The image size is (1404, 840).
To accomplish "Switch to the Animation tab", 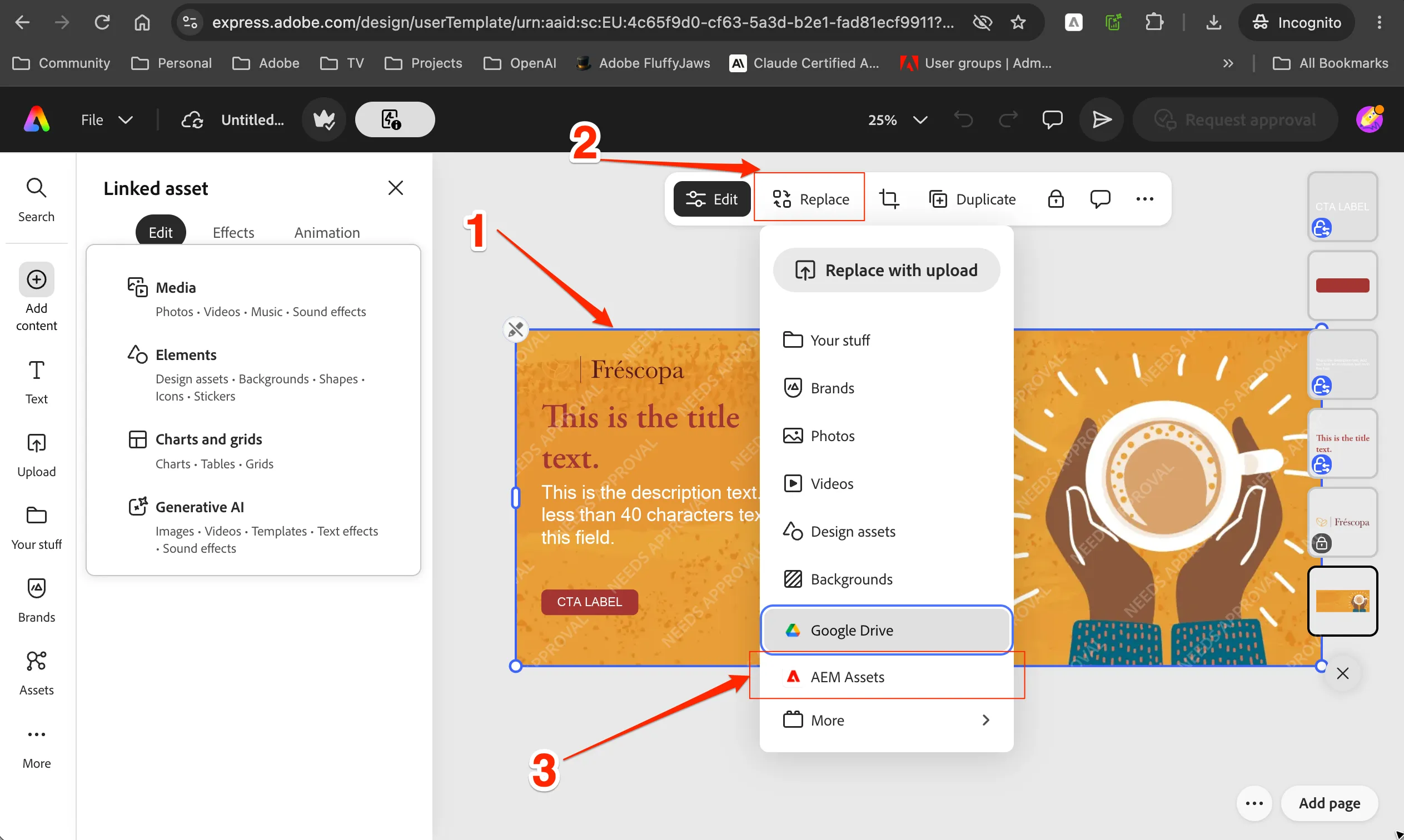I will point(327,232).
